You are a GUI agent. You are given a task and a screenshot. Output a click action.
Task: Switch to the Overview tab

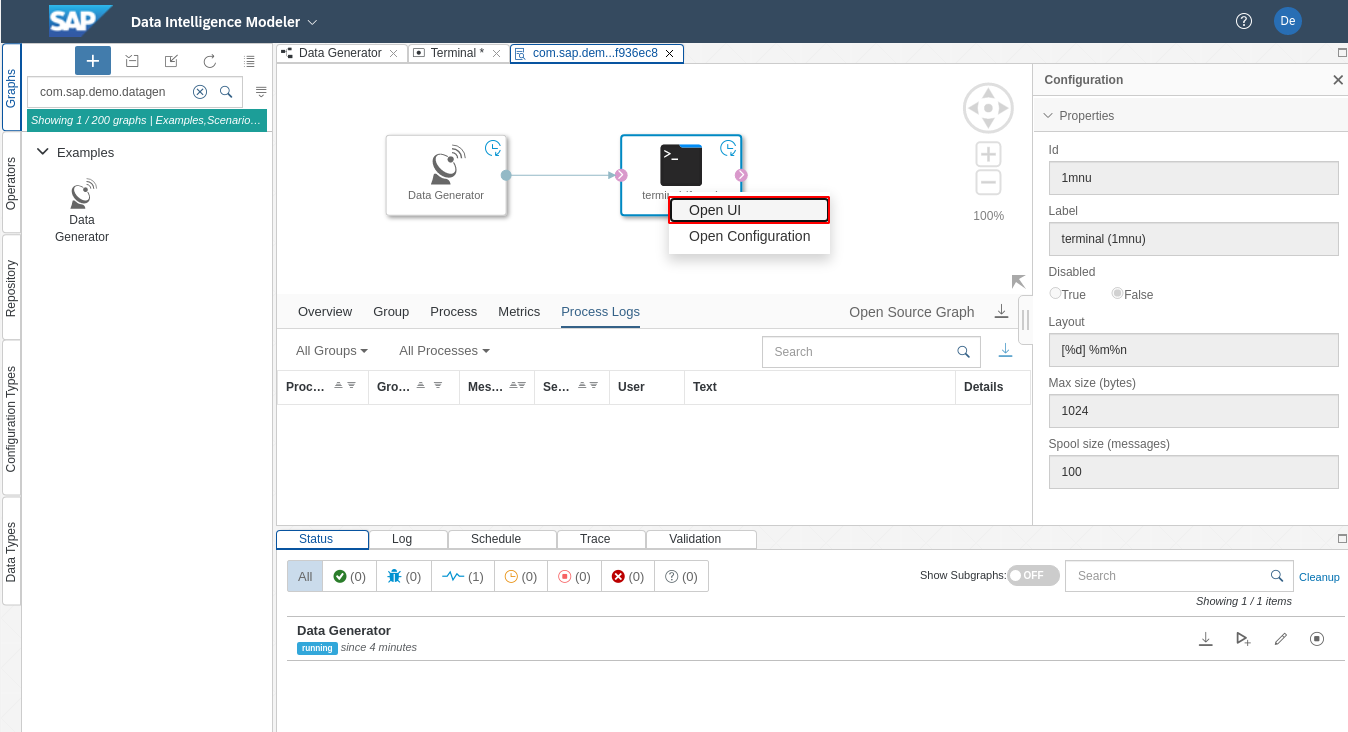(x=325, y=312)
